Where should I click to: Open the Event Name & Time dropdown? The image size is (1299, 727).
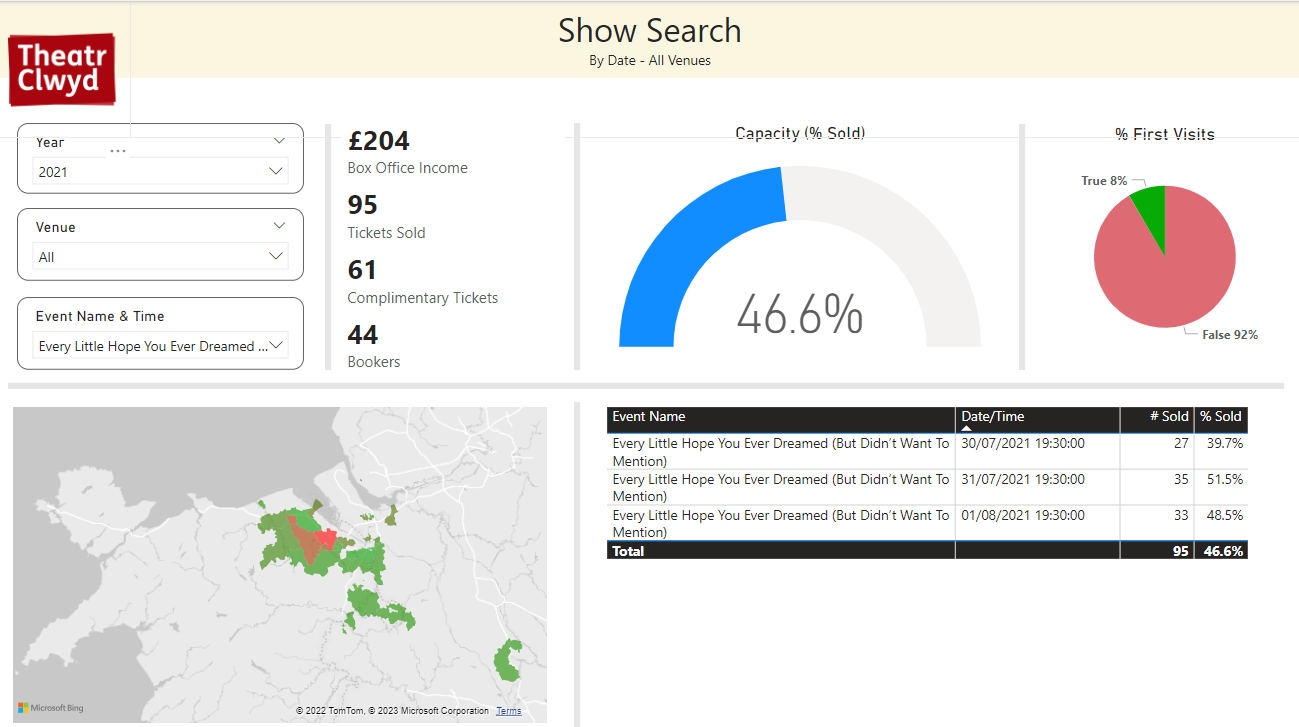coord(160,346)
